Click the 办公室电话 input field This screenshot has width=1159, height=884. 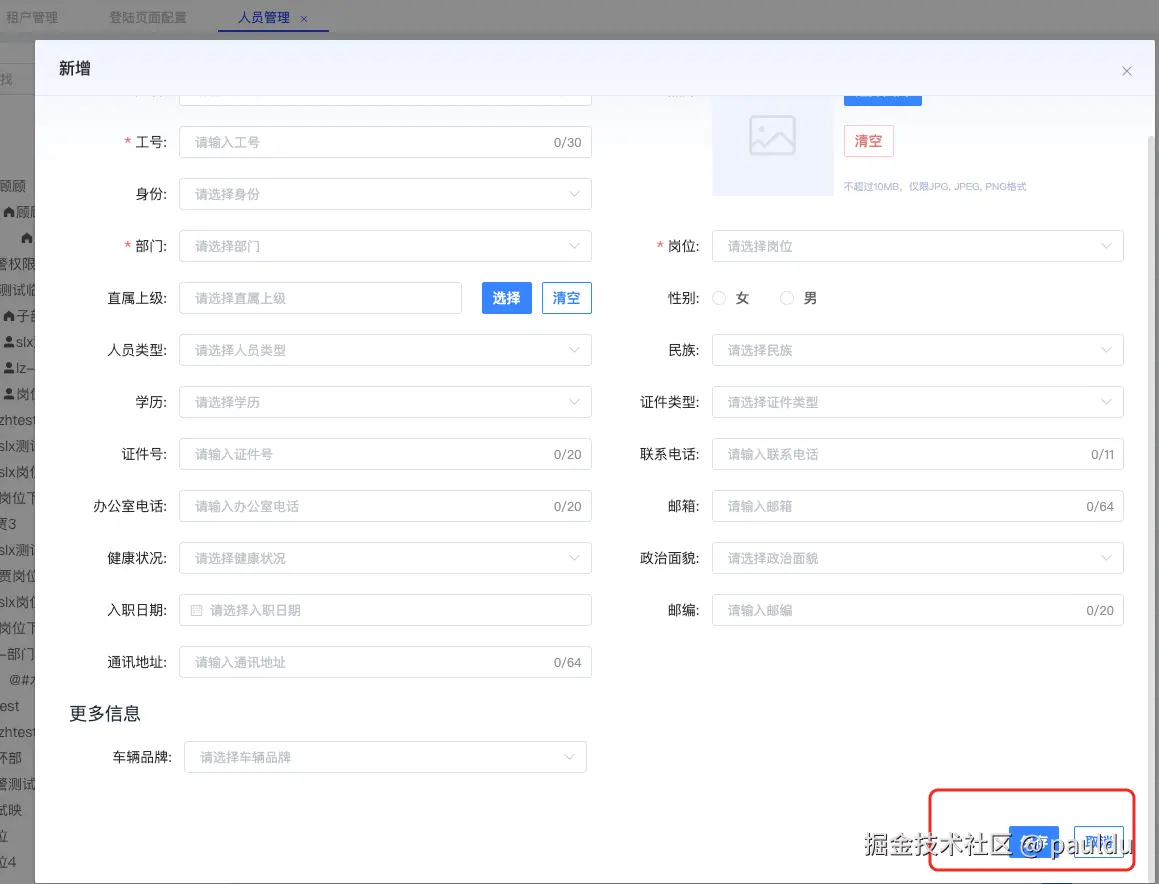385,506
